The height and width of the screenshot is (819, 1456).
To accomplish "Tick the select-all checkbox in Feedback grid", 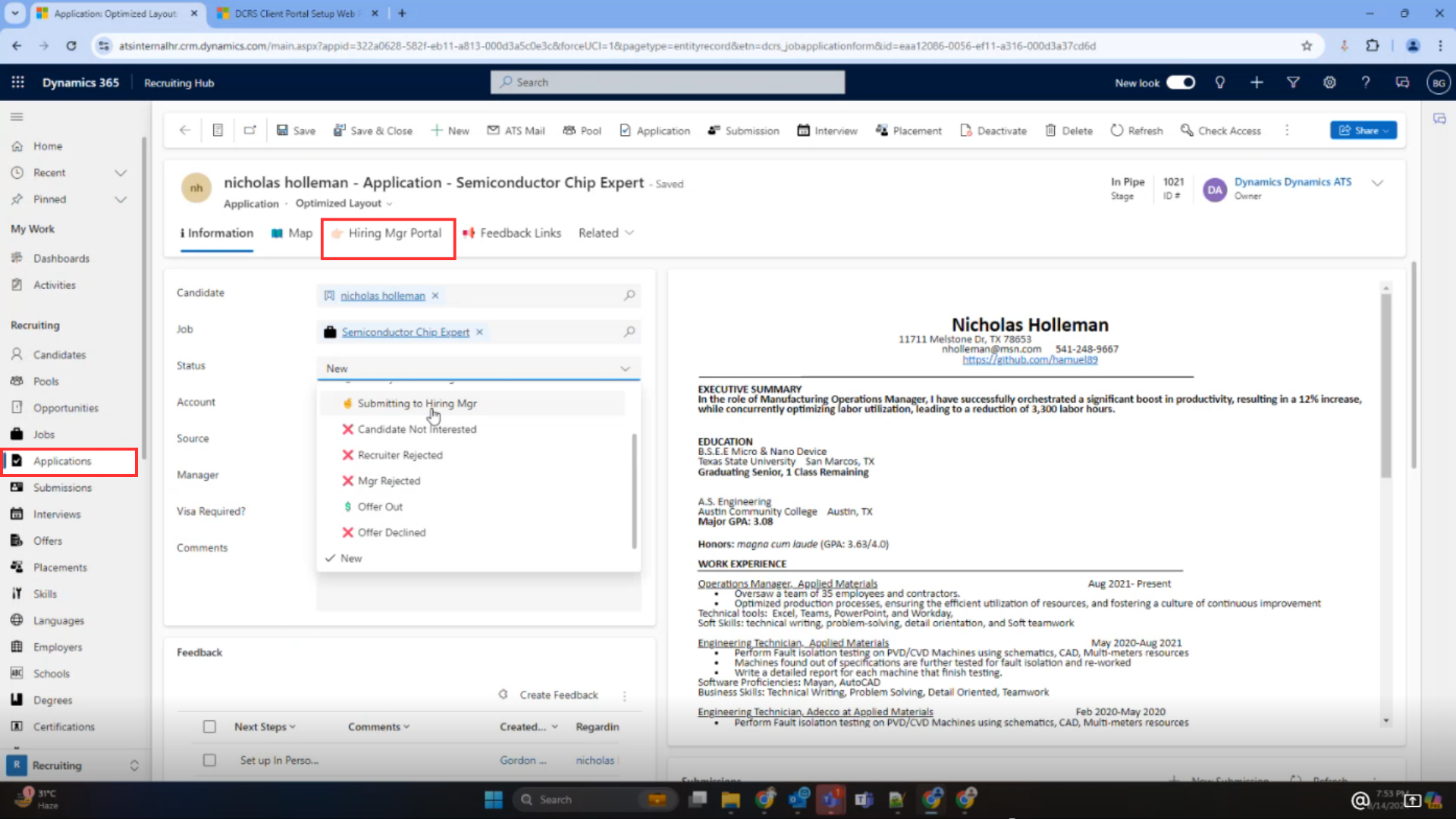I will coord(209,726).
